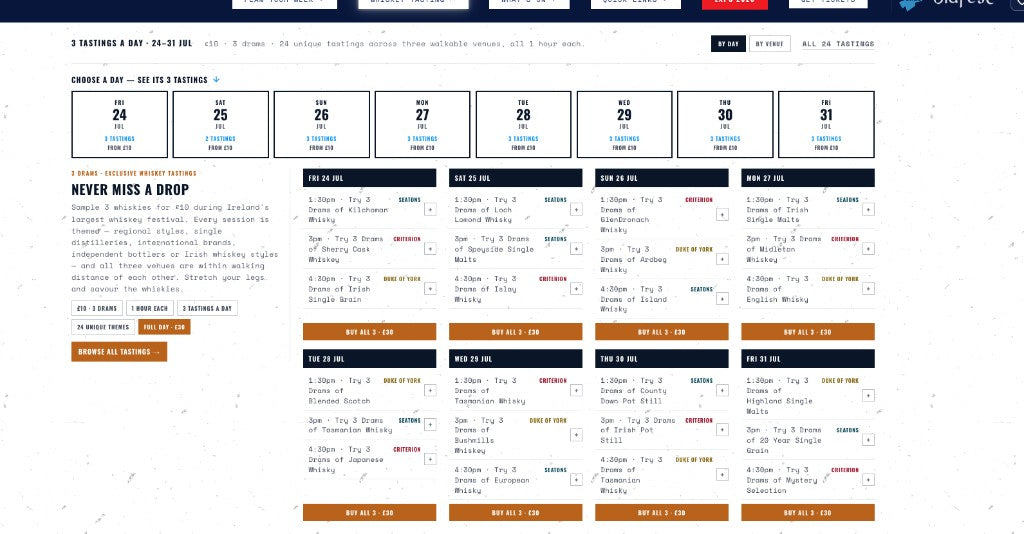Image resolution: width=1024 pixels, height=534 pixels.
Task: Click plus icon for 20 Year Single Grain
Action: click(869, 440)
